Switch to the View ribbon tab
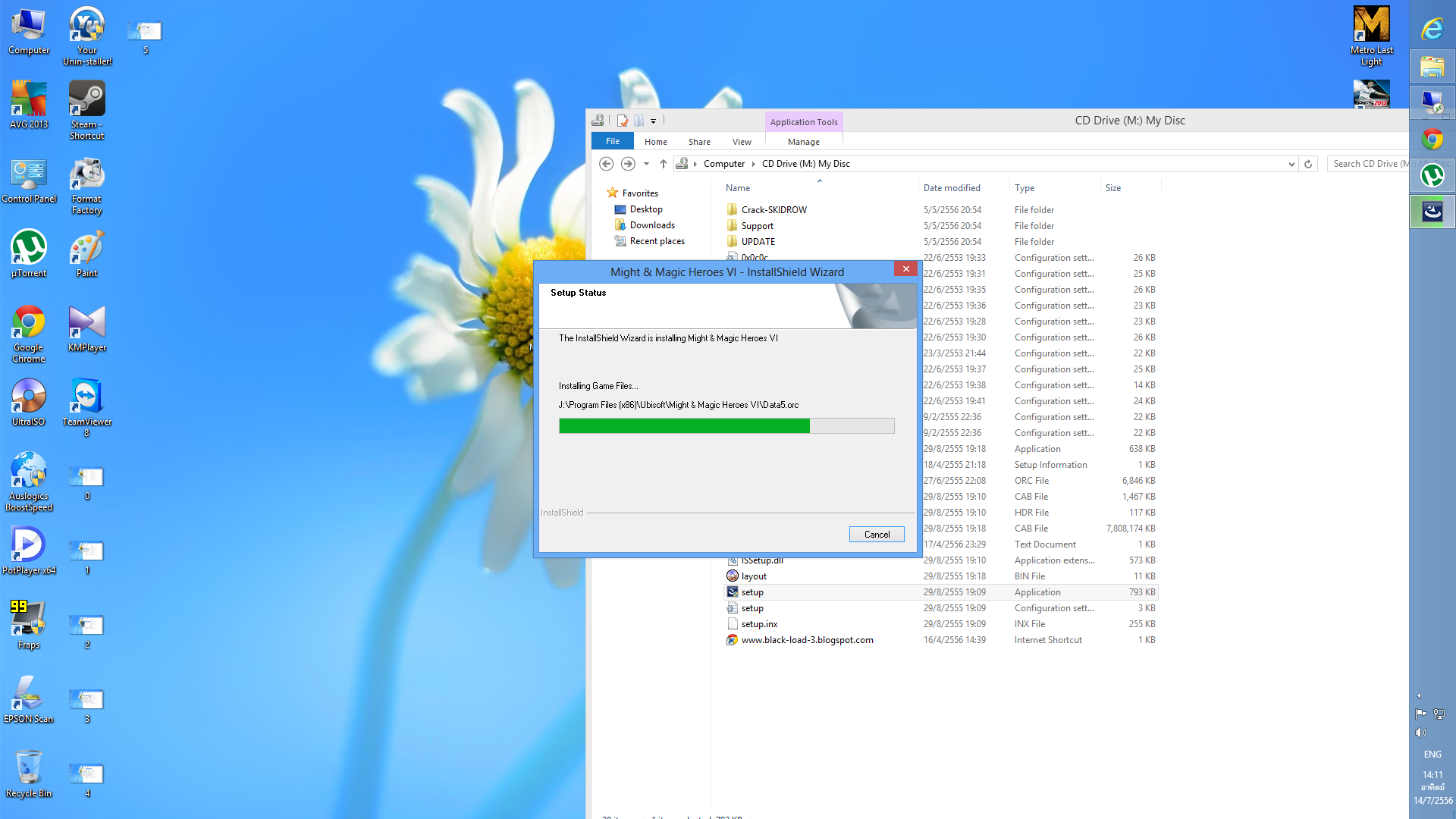 (x=741, y=142)
